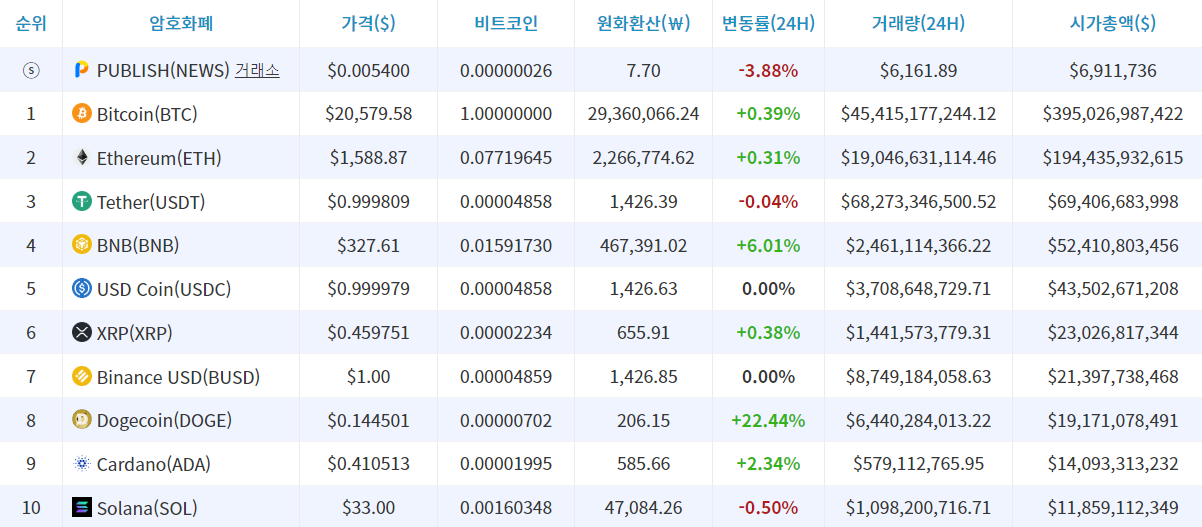Click the Dogecoin logo icon
The height and width of the screenshot is (527, 1202).
(x=82, y=420)
